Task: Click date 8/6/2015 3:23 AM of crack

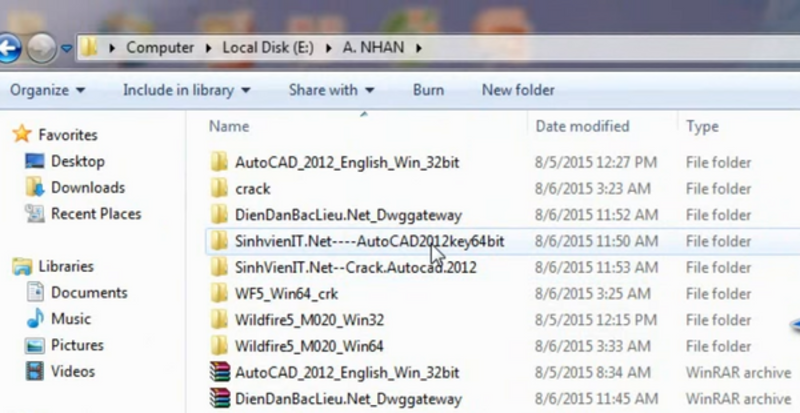Action: pyautogui.click(x=593, y=189)
